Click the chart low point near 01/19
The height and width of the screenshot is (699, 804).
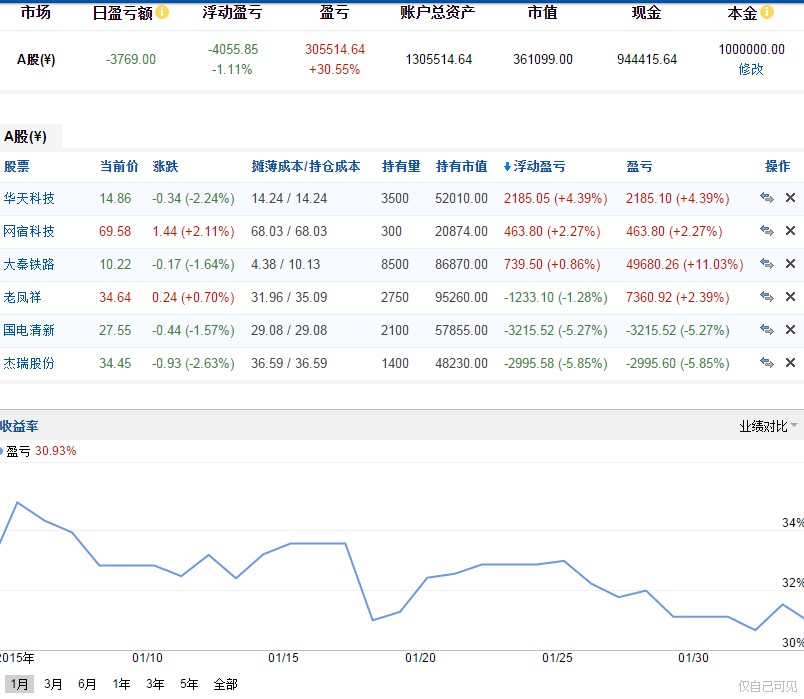pyautogui.click(x=373, y=620)
